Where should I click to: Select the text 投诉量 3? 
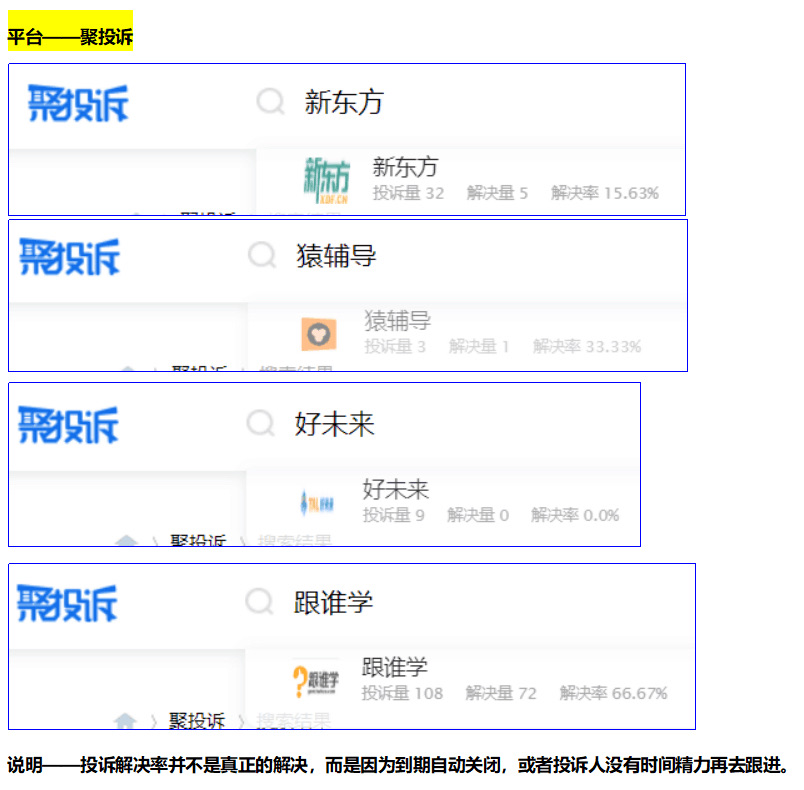(395, 347)
